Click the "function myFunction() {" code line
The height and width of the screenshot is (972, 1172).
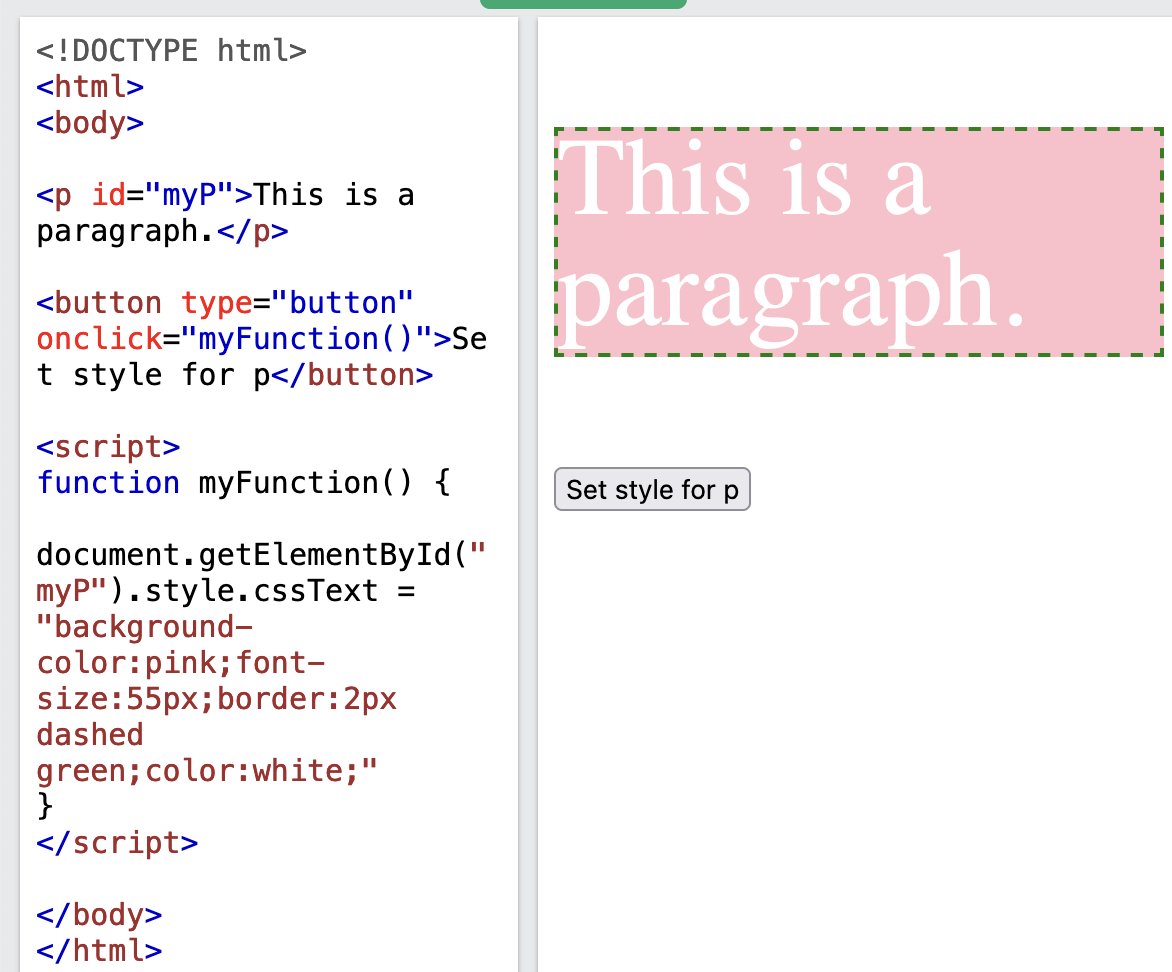(243, 482)
